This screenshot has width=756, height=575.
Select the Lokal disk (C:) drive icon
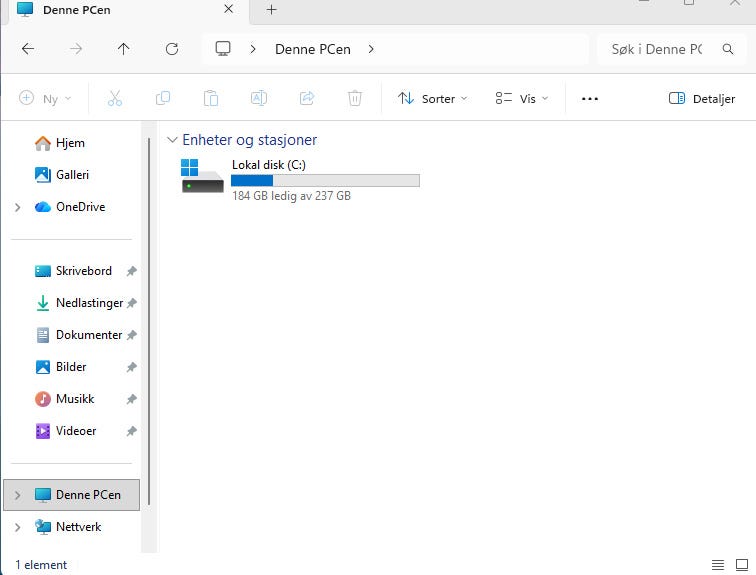tap(202, 176)
